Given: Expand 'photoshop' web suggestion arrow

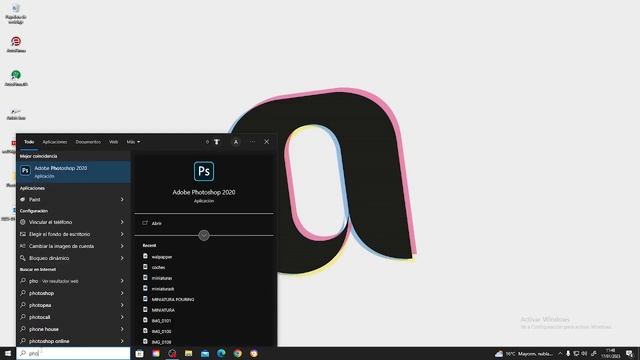Looking at the screenshot, I should [122, 293].
